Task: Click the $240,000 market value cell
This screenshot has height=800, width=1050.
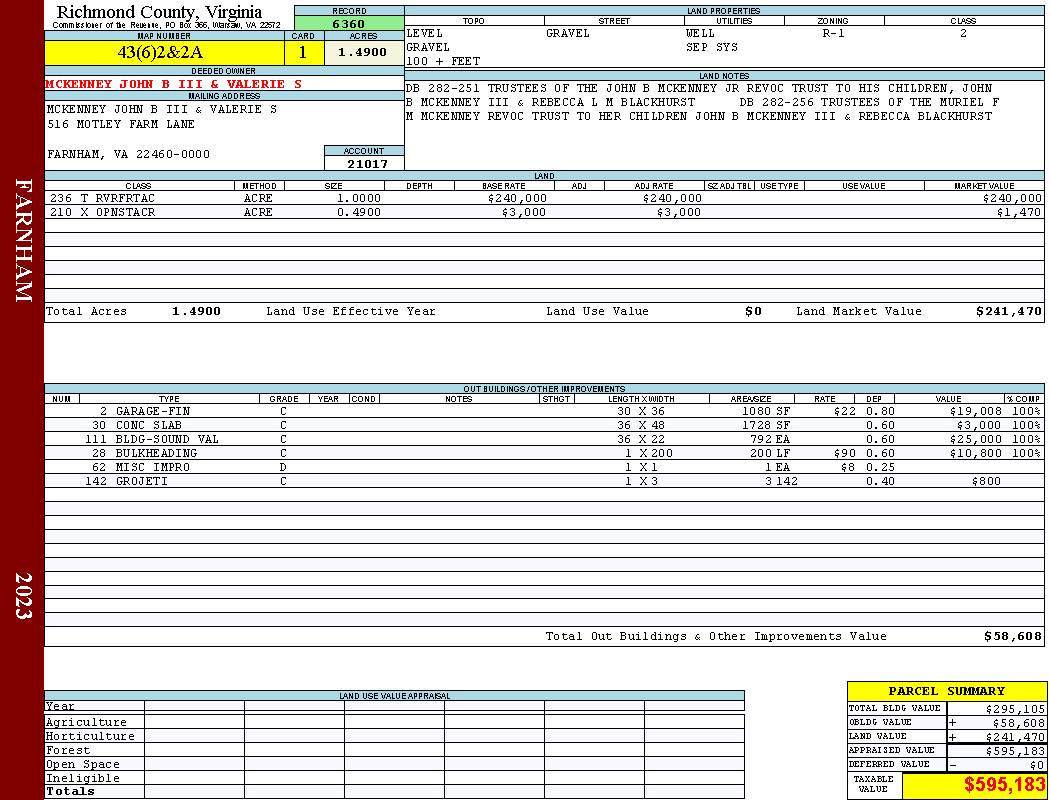Action: coord(1012,198)
